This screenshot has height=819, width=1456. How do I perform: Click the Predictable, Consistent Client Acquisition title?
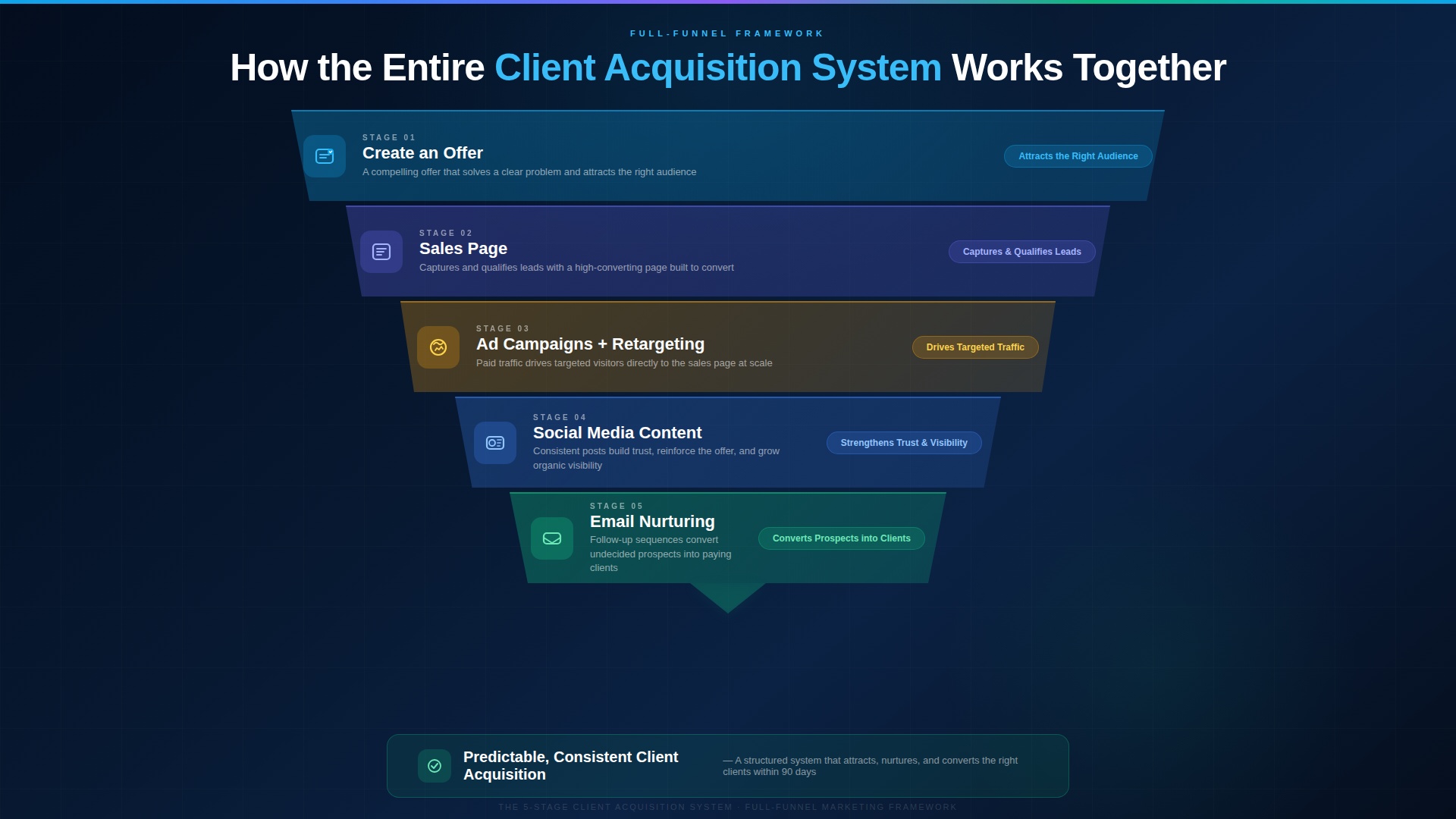click(570, 765)
